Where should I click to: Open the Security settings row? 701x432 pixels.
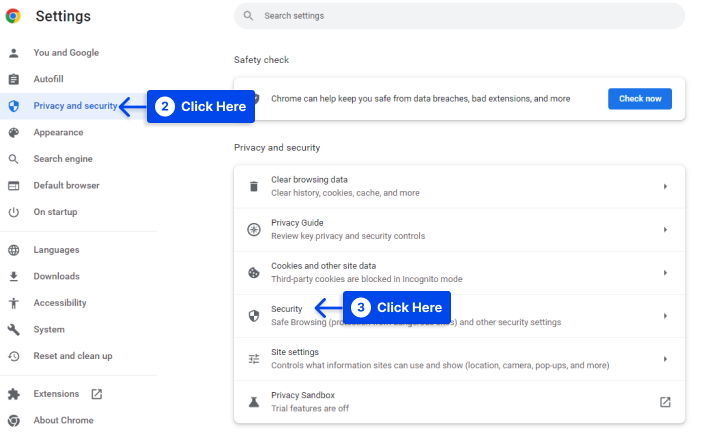459,316
